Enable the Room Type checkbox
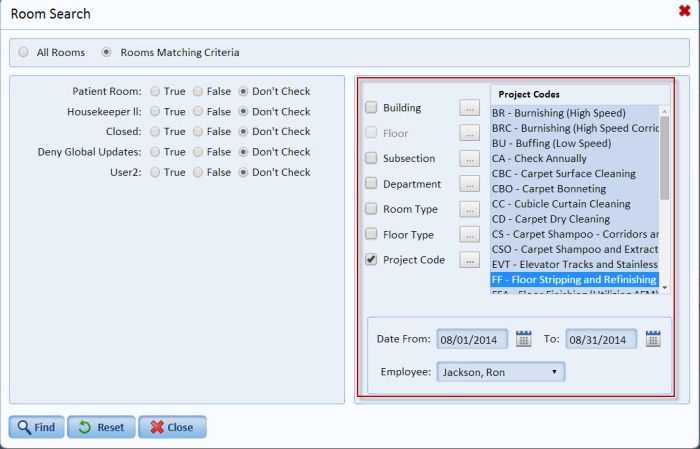Image resolution: width=700 pixels, height=449 pixels. (x=371, y=208)
